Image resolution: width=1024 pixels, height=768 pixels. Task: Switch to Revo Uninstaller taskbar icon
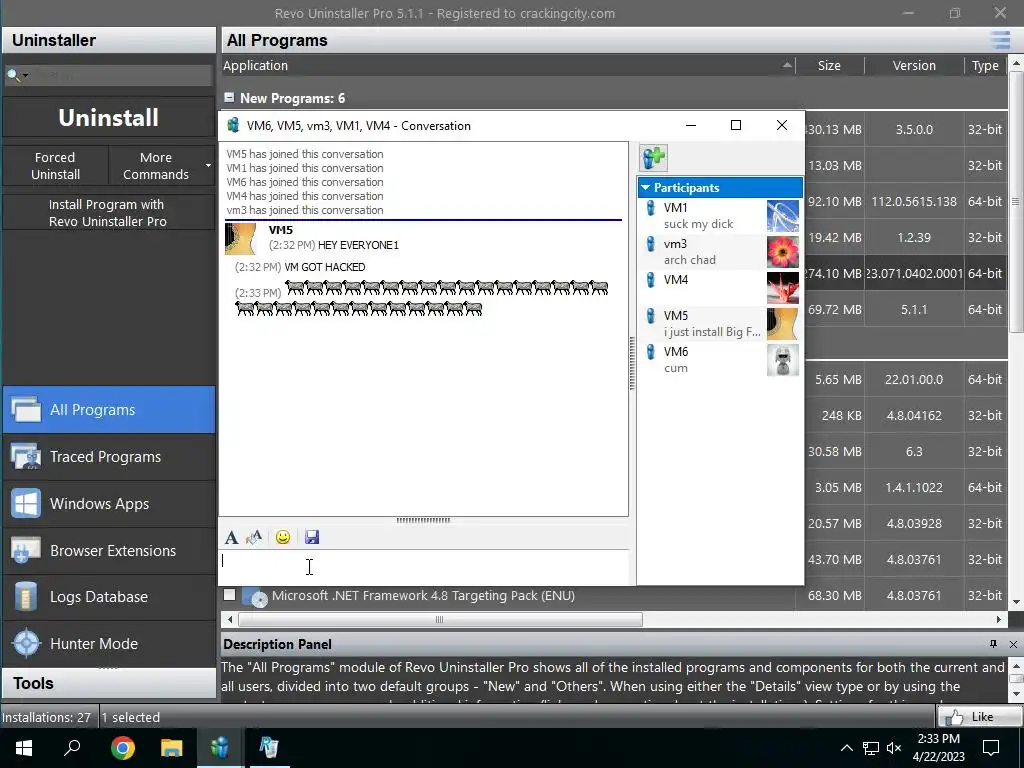tap(268, 748)
